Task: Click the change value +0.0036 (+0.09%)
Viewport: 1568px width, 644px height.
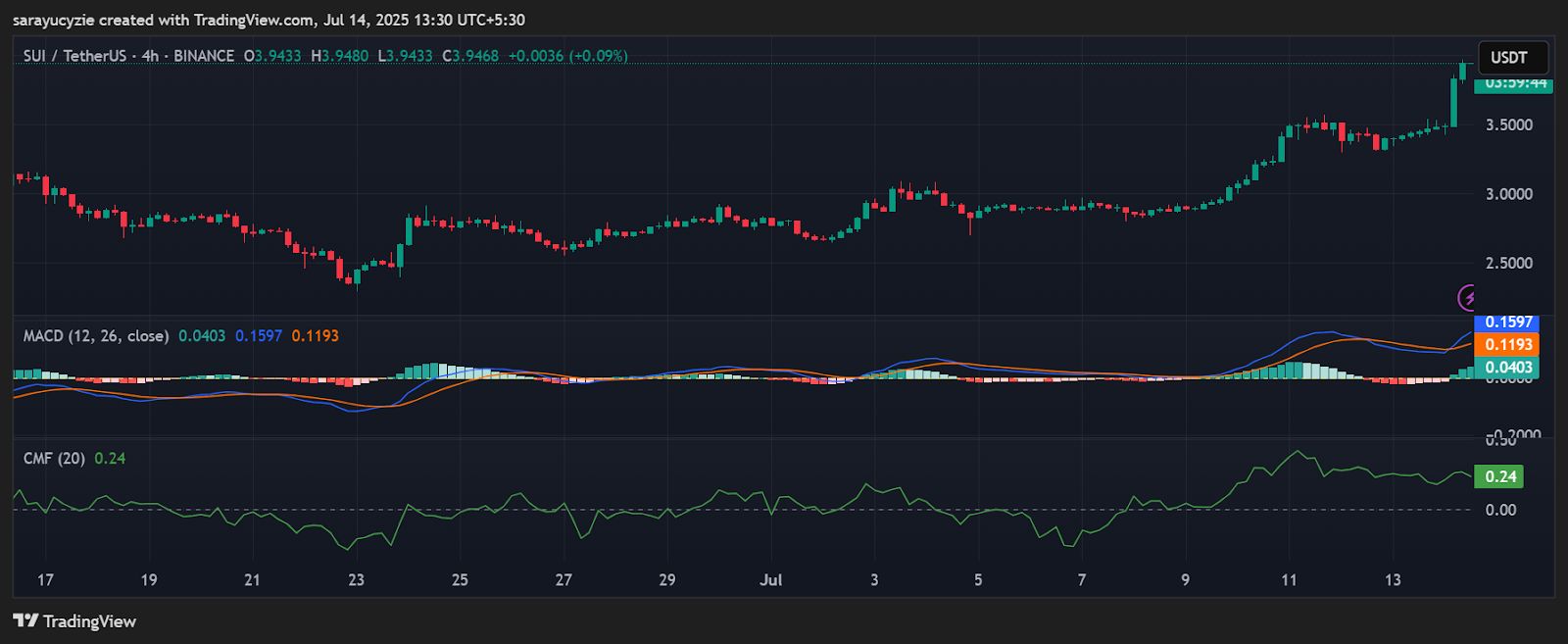Action: (x=567, y=56)
